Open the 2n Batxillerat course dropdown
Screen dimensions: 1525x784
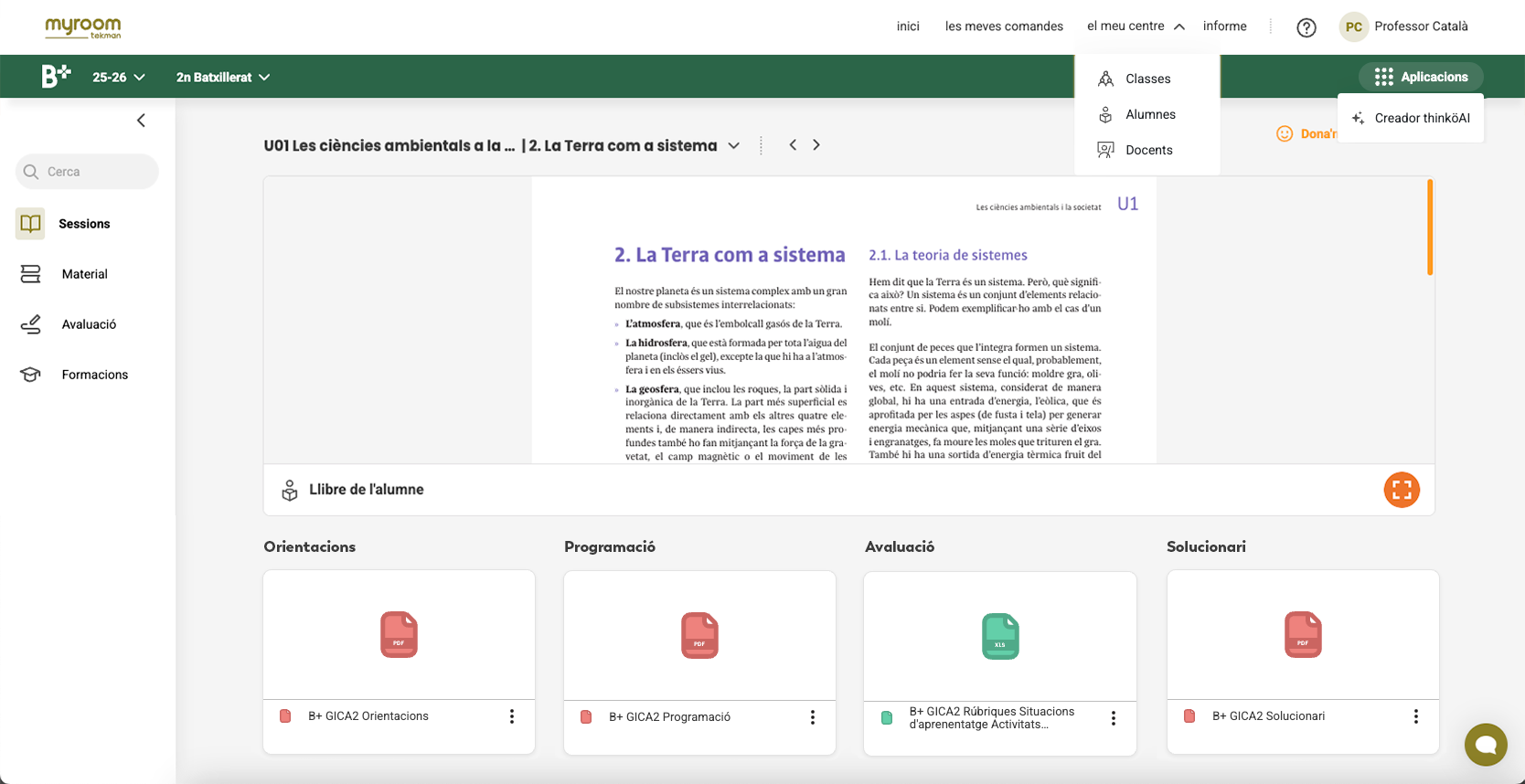pyautogui.click(x=223, y=78)
